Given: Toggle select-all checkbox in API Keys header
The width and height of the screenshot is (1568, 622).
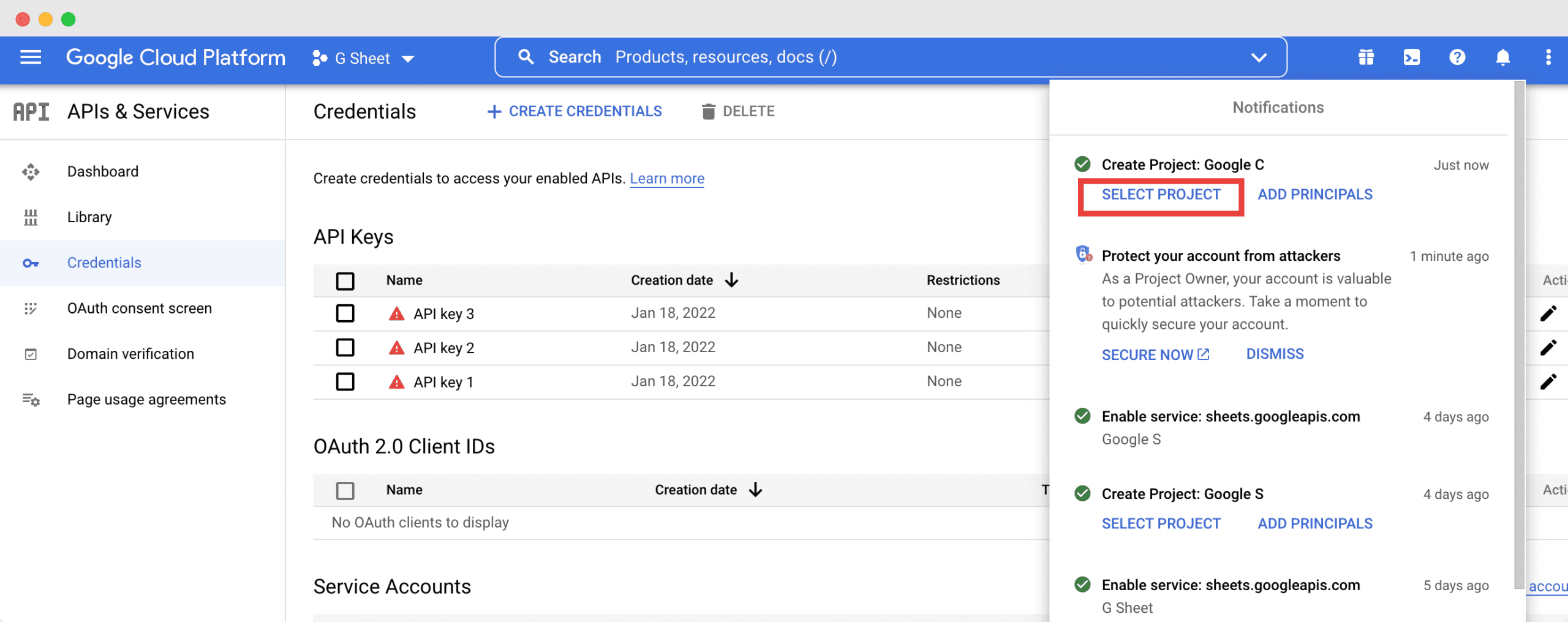Looking at the screenshot, I should (x=345, y=281).
